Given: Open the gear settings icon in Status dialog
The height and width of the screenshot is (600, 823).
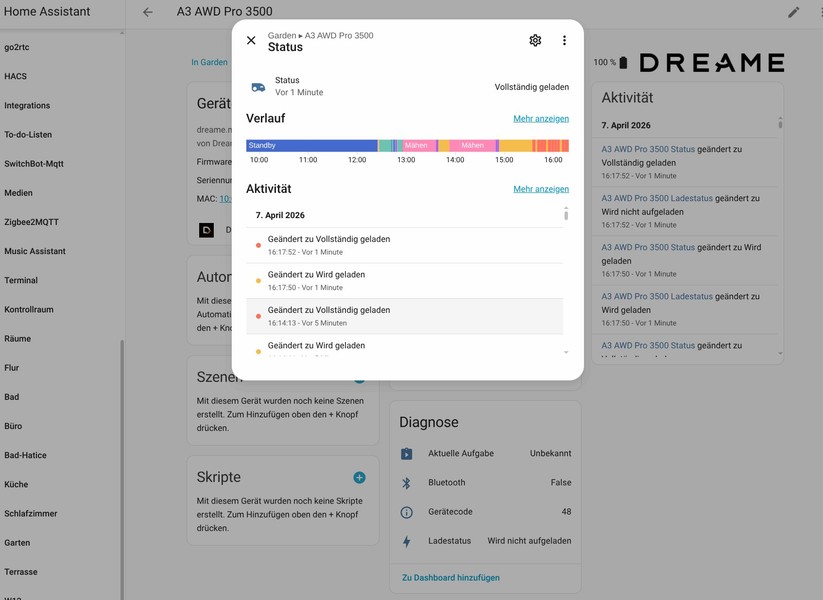Looking at the screenshot, I should tap(535, 40).
